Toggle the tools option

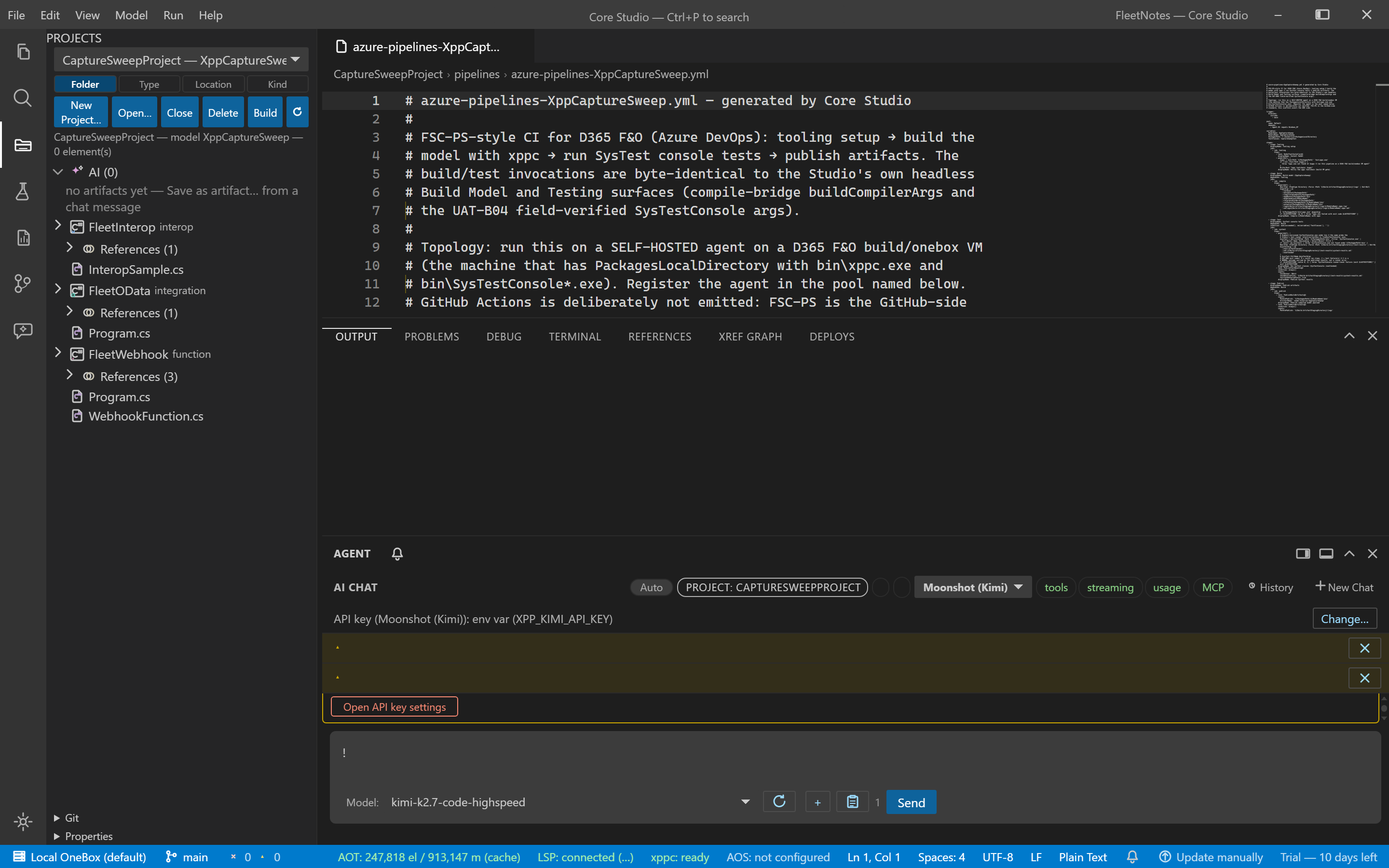tap(1056, 587)
